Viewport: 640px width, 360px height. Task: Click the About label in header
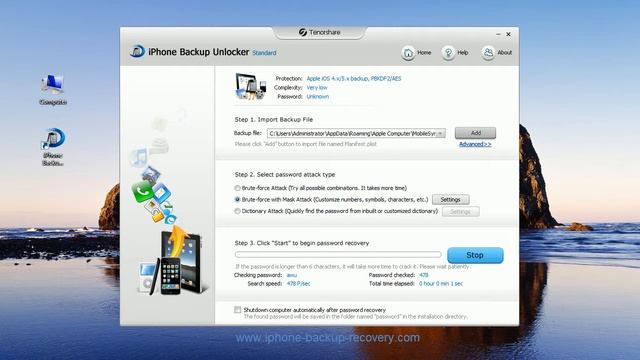click(504, 53)
